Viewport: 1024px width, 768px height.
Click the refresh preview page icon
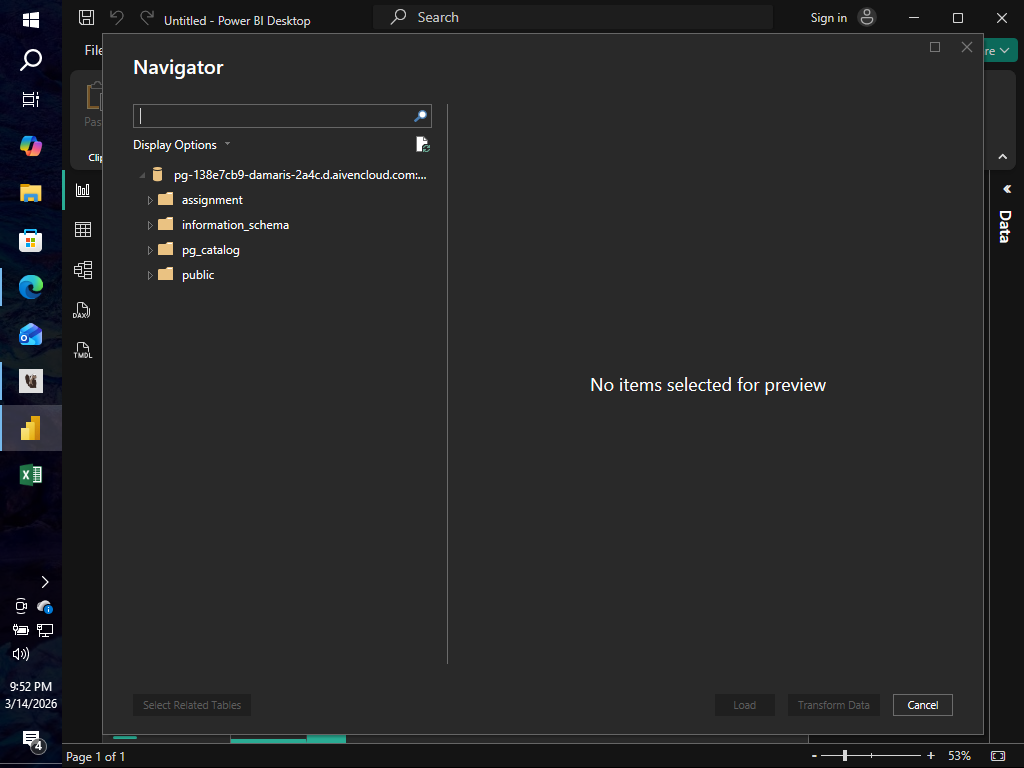click(423, 144)
